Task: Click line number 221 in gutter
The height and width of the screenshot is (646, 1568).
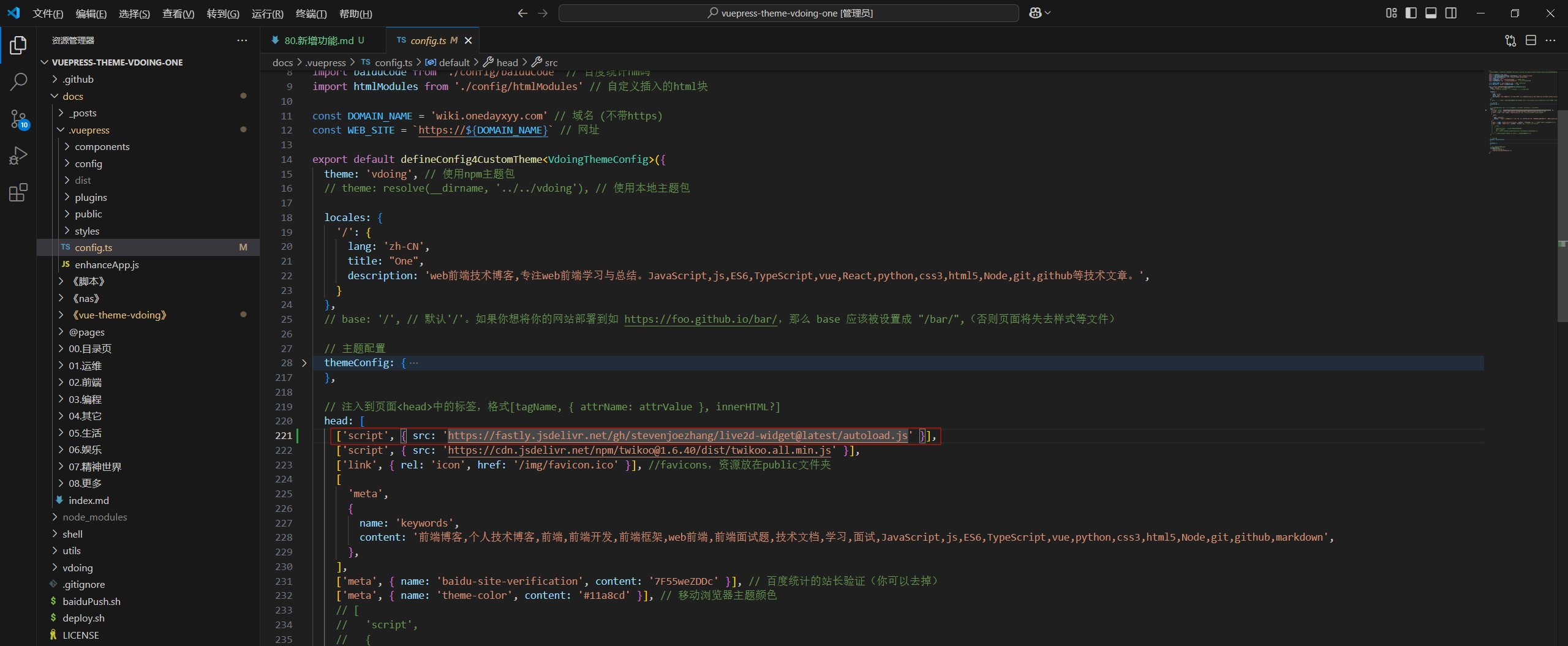Action: click(x=284, y=435)
